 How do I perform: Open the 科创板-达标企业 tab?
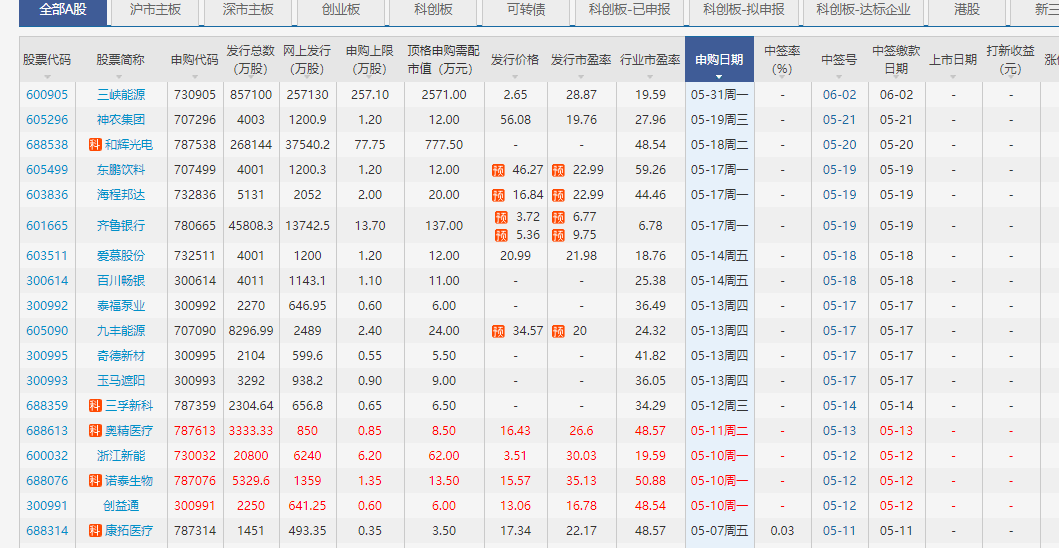(863, 11)
